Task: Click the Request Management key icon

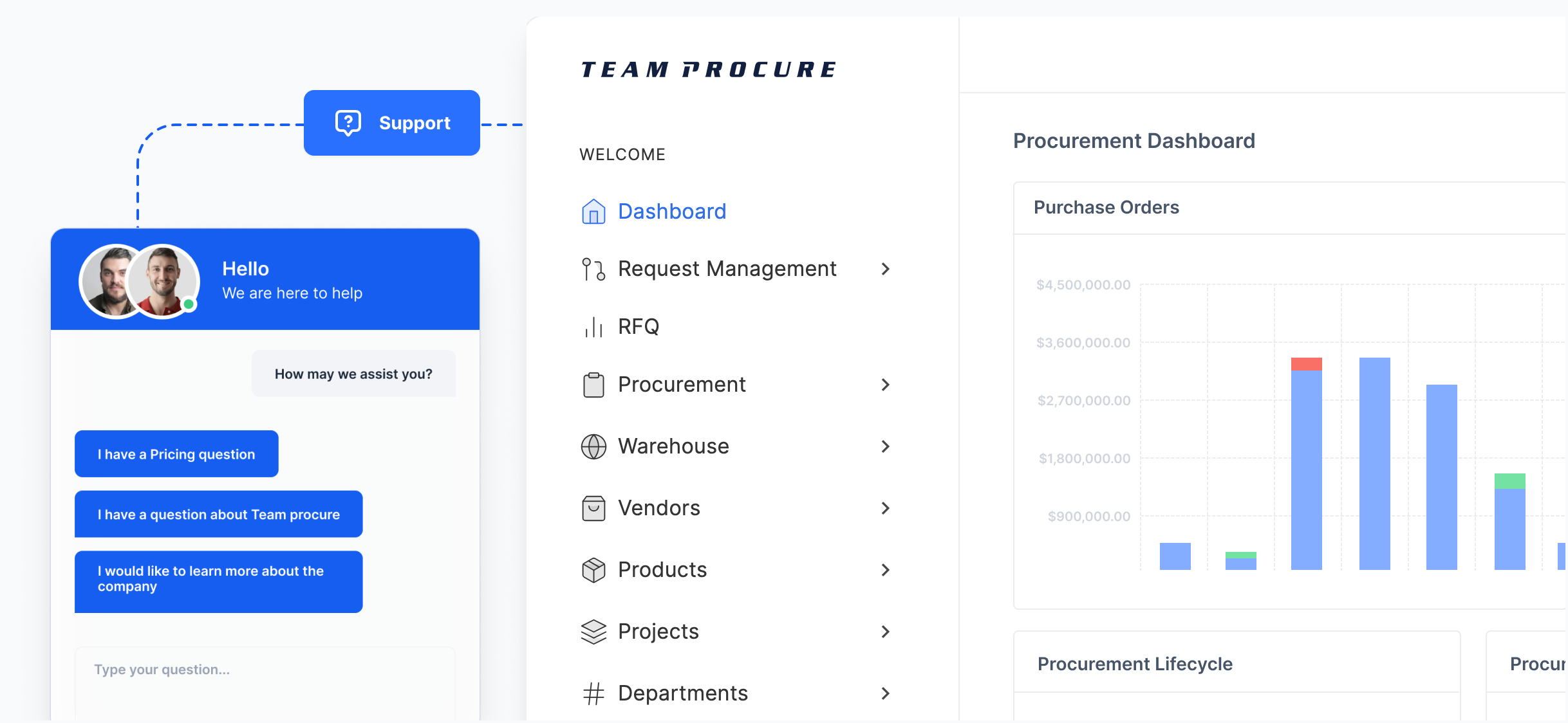Action: click(x=593, y=269)
